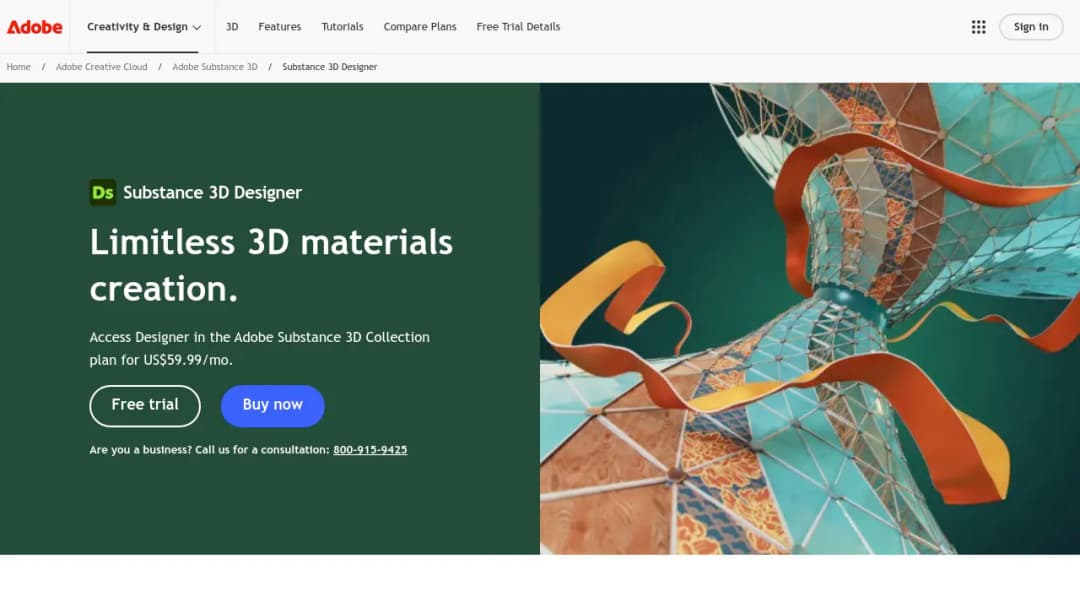Go to the Home breadcrumb

pos(19,67)
